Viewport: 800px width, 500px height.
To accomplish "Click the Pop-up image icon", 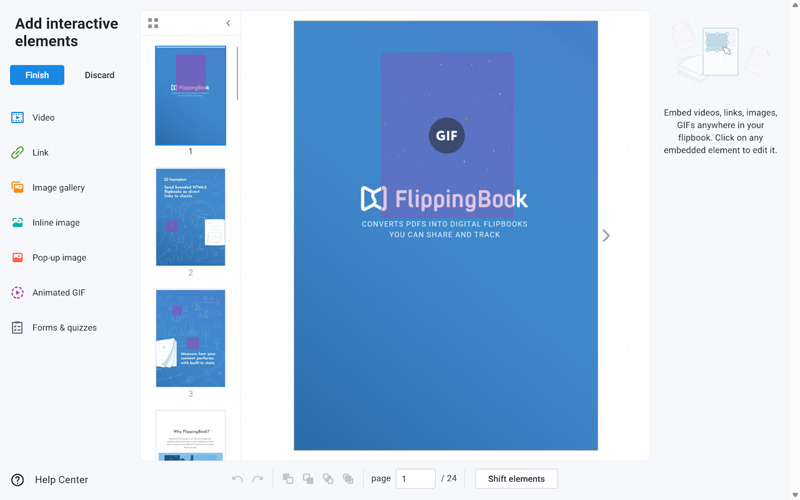I will tap(17, 257).
